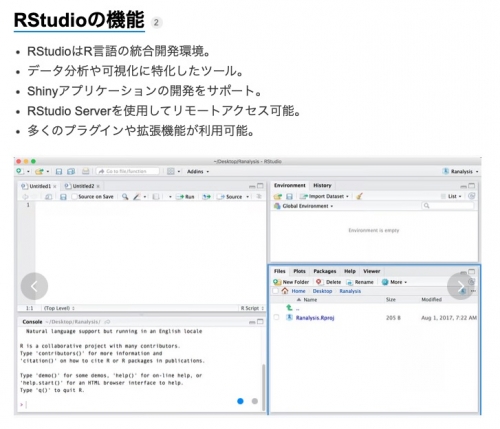Viewport: 500px width, 429px height.
Task: Click the Run button
Action: point(185,197)
